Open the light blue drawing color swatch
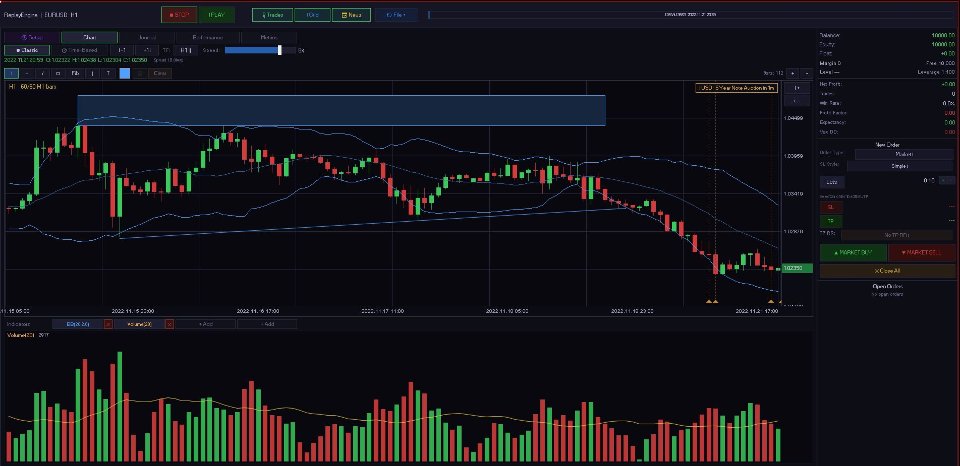960x466 pixels. (124, 73)
